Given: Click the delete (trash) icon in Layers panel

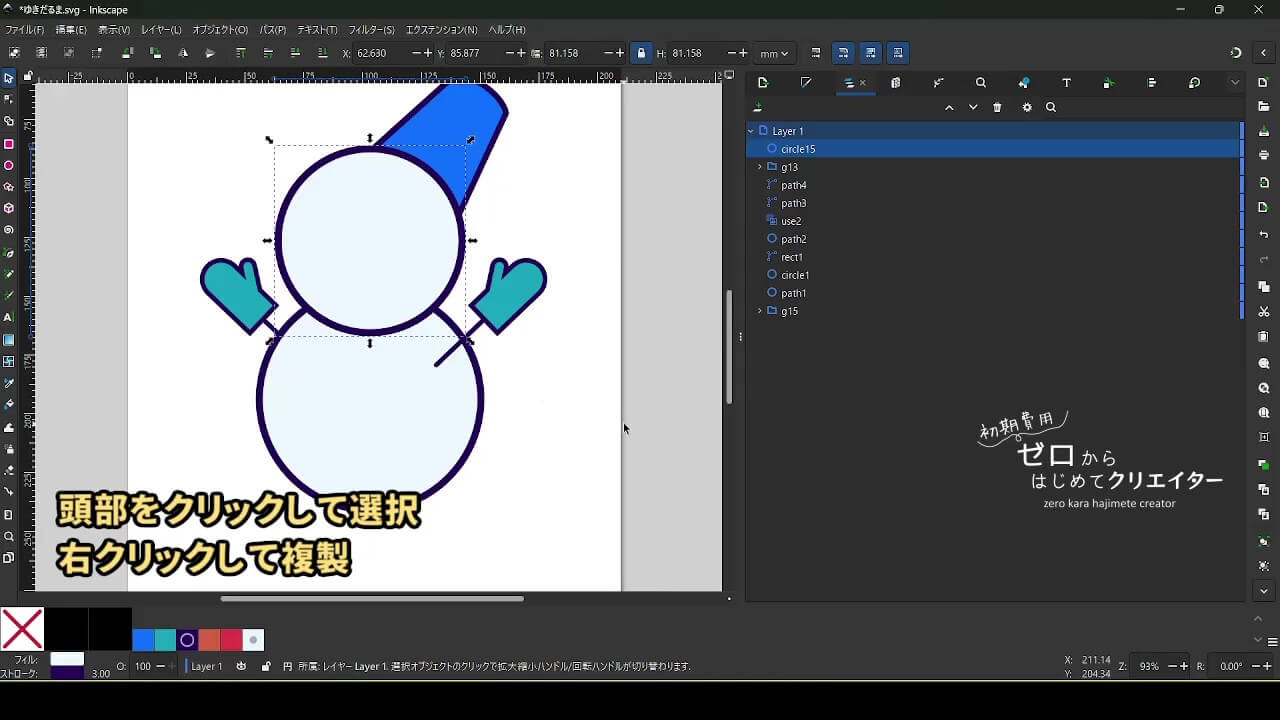Looking at the screenshot, I should pos(997,108).
